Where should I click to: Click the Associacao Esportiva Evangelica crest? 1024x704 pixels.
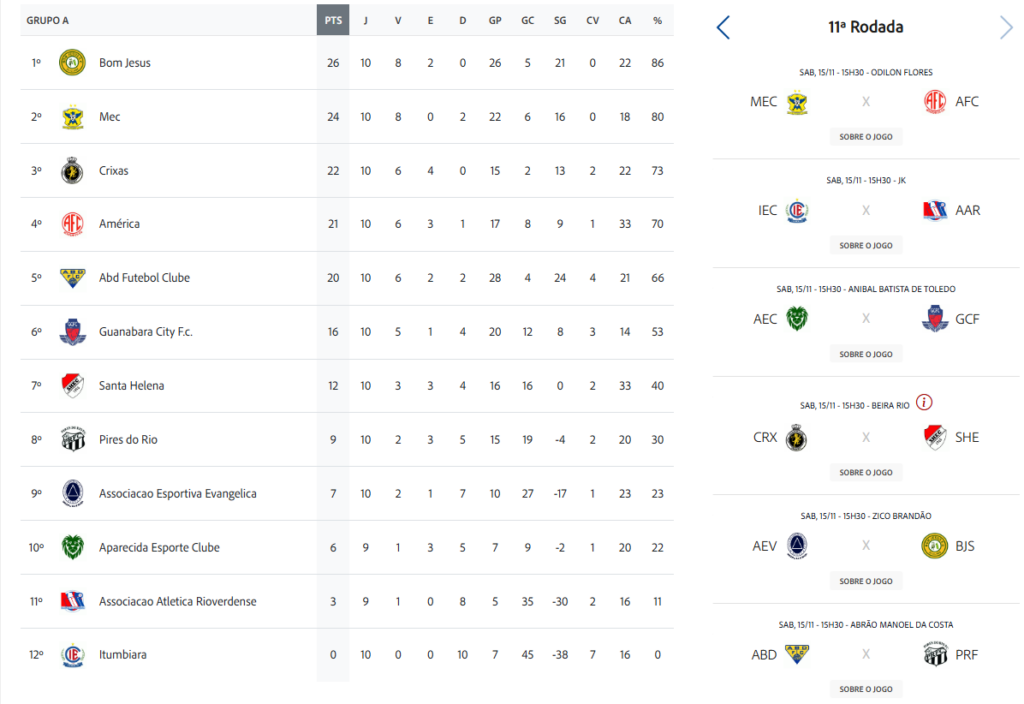pos(72,494)
